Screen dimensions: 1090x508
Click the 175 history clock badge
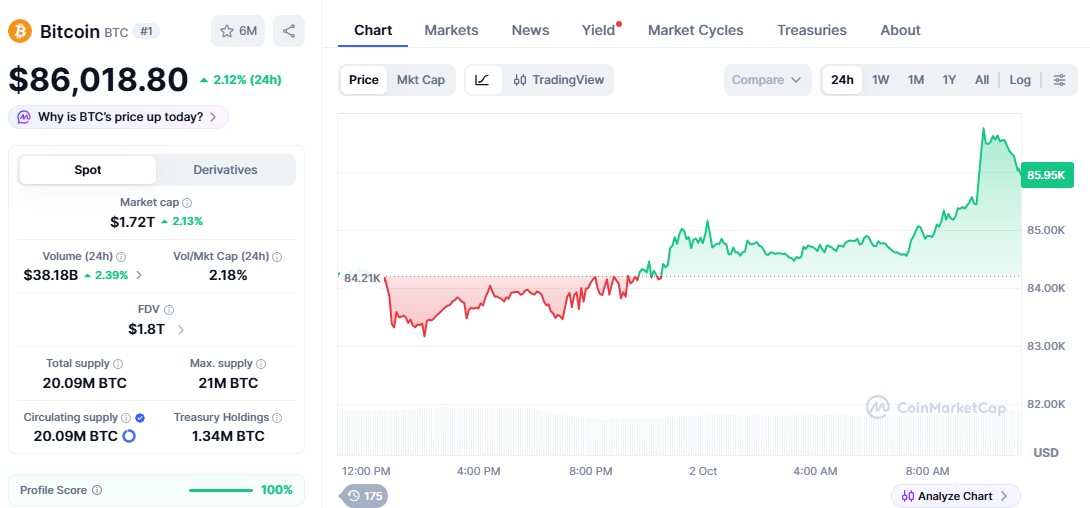click(x=364, y=495)
